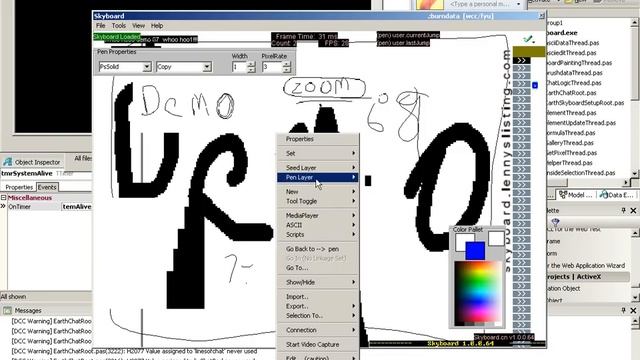Click the PixelRate value field
640x360 pixels.
[x=273, y=67]
